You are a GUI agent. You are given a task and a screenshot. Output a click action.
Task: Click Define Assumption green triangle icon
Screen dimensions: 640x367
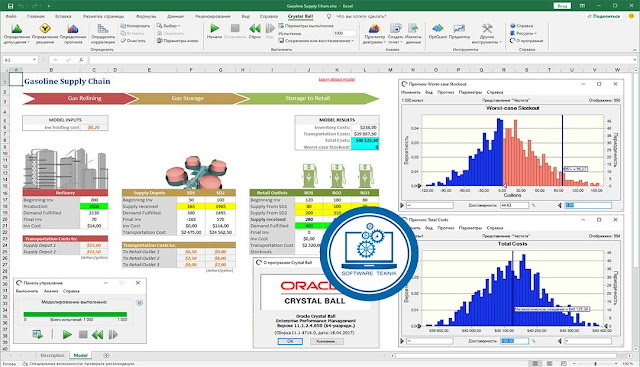coord(17,28)
